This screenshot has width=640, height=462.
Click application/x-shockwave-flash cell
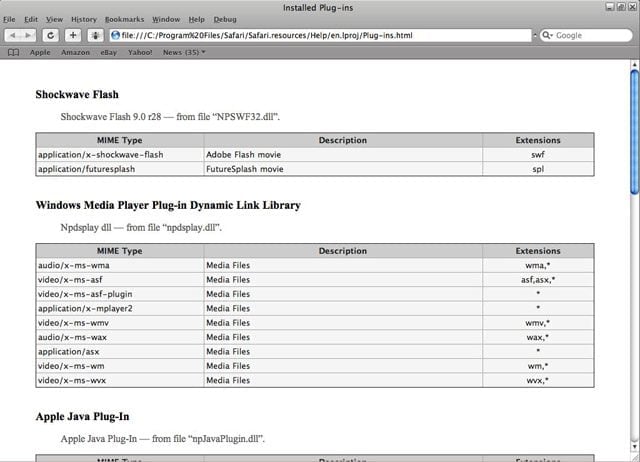click(120, 155)
